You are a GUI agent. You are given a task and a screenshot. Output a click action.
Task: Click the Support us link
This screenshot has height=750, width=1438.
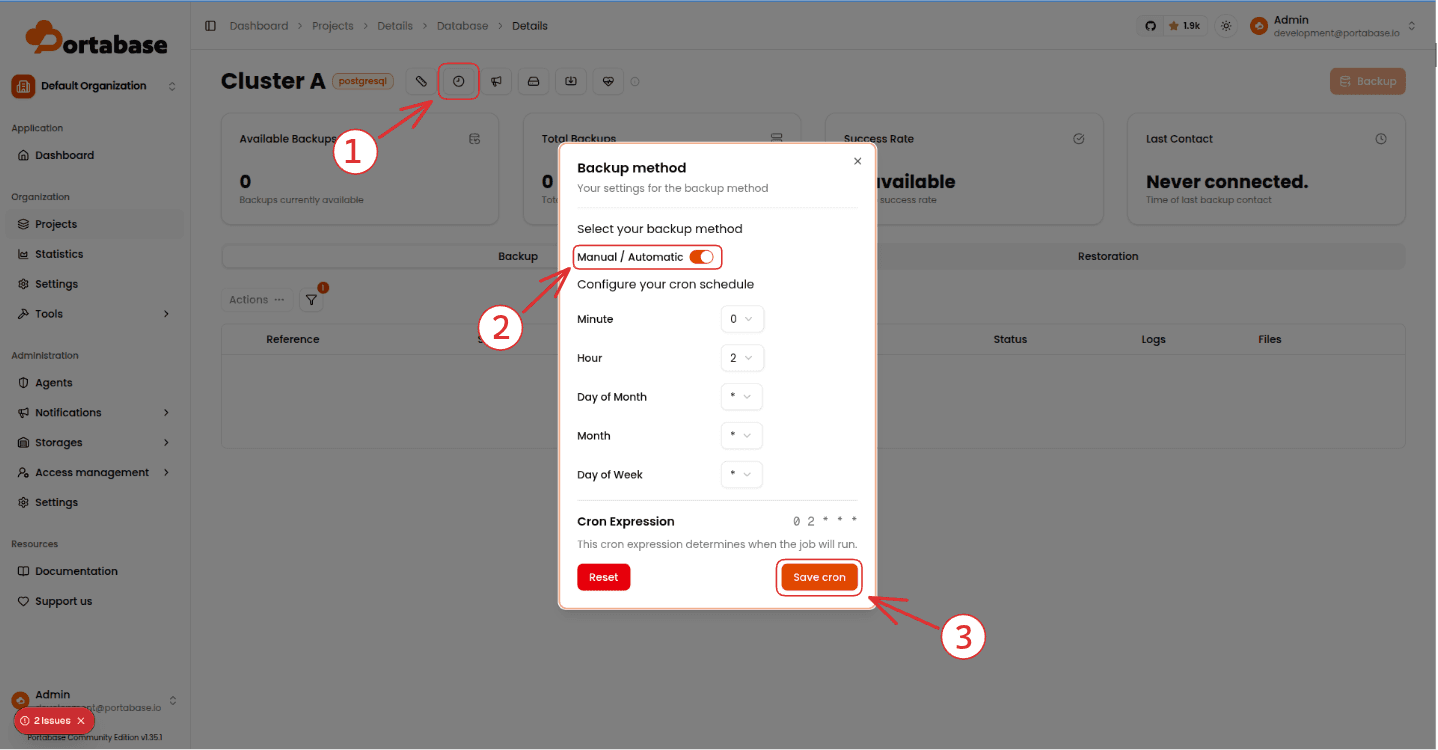tap(95, 602)
